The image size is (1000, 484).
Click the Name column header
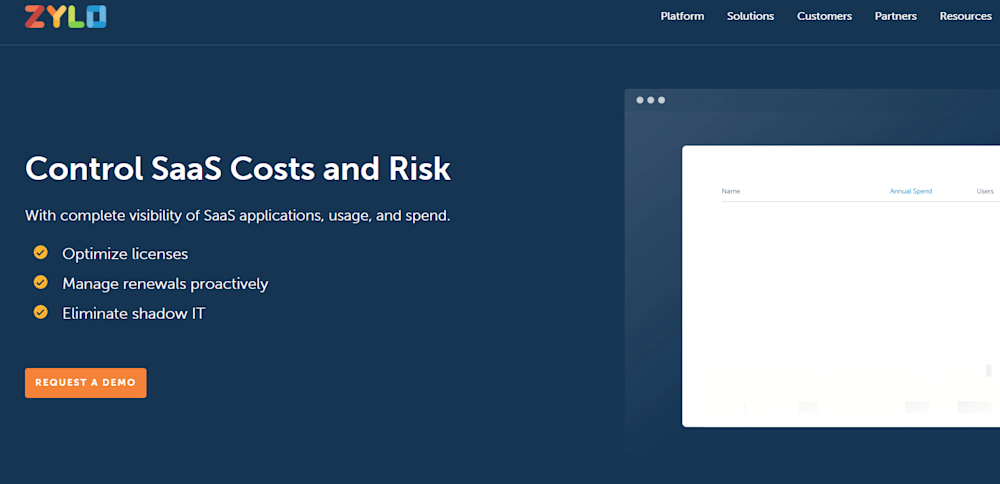coord(730,191)
